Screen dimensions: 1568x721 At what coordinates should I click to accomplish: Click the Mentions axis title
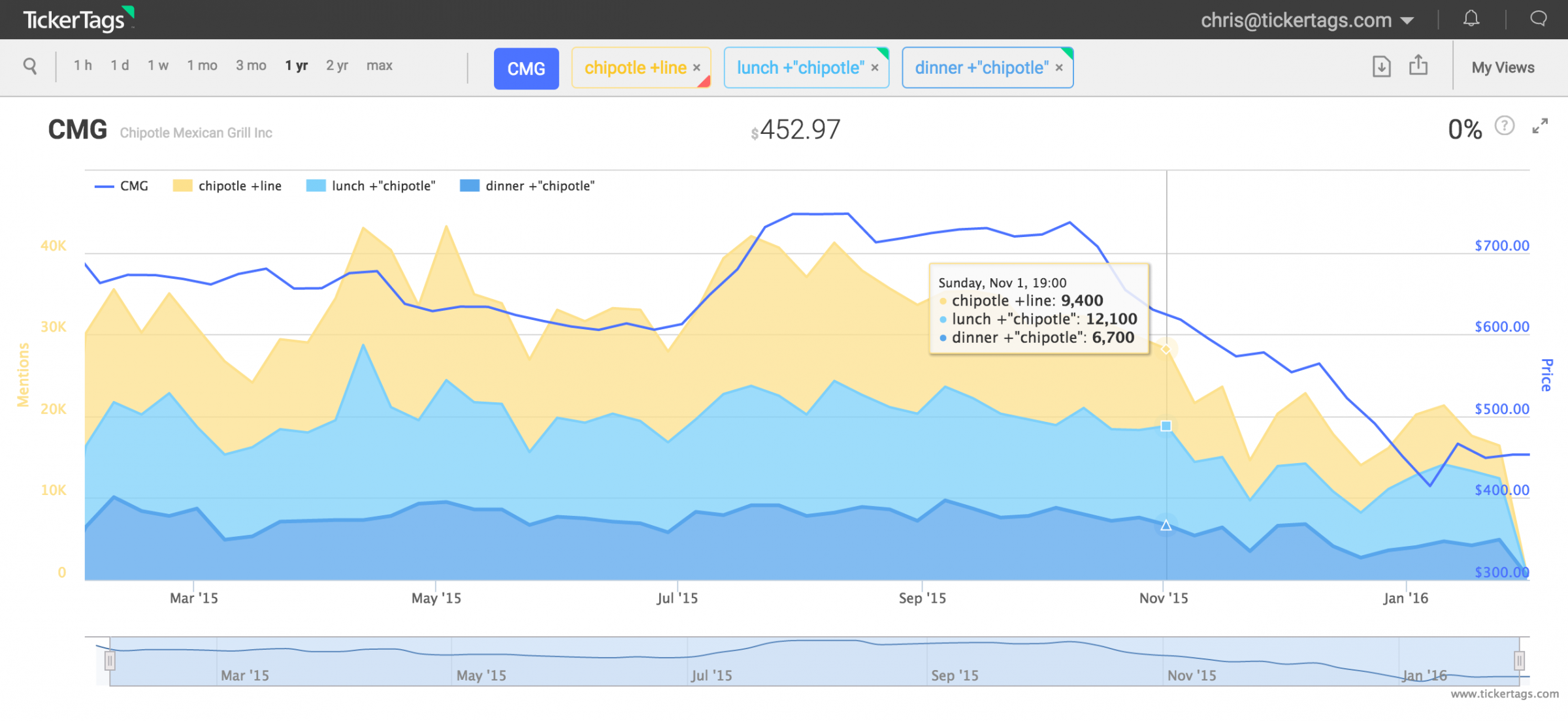pos(24,375)
